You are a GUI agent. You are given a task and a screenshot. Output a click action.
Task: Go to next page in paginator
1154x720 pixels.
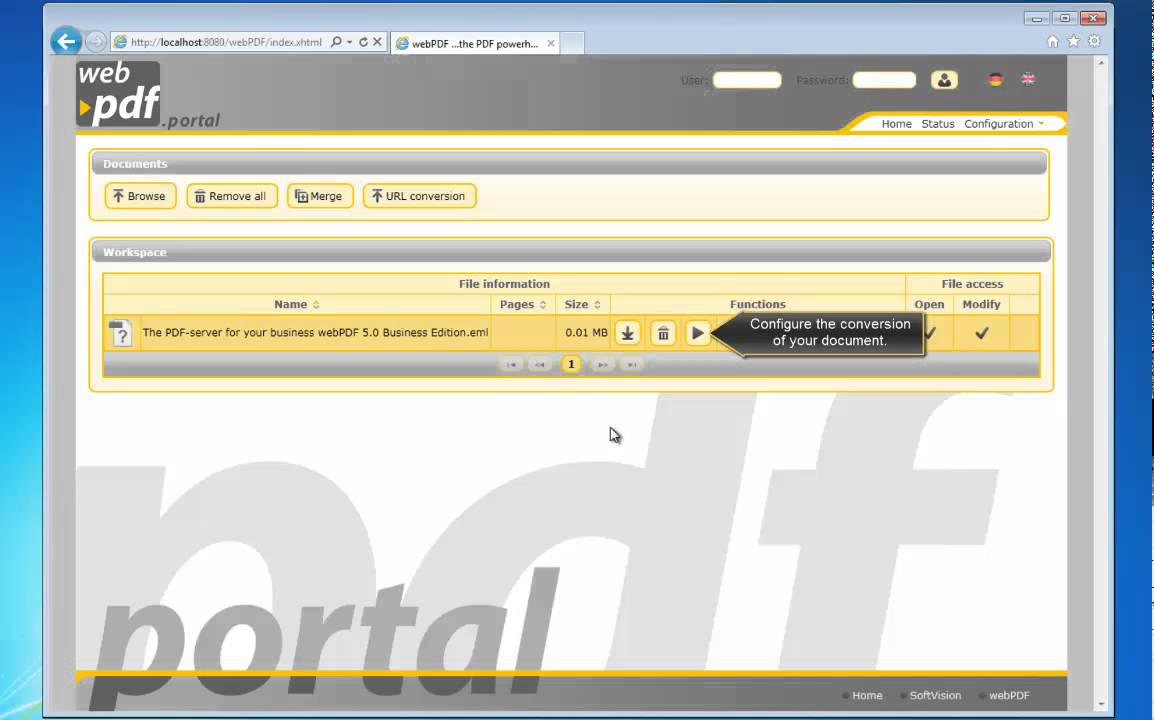(x=603, y=364)
